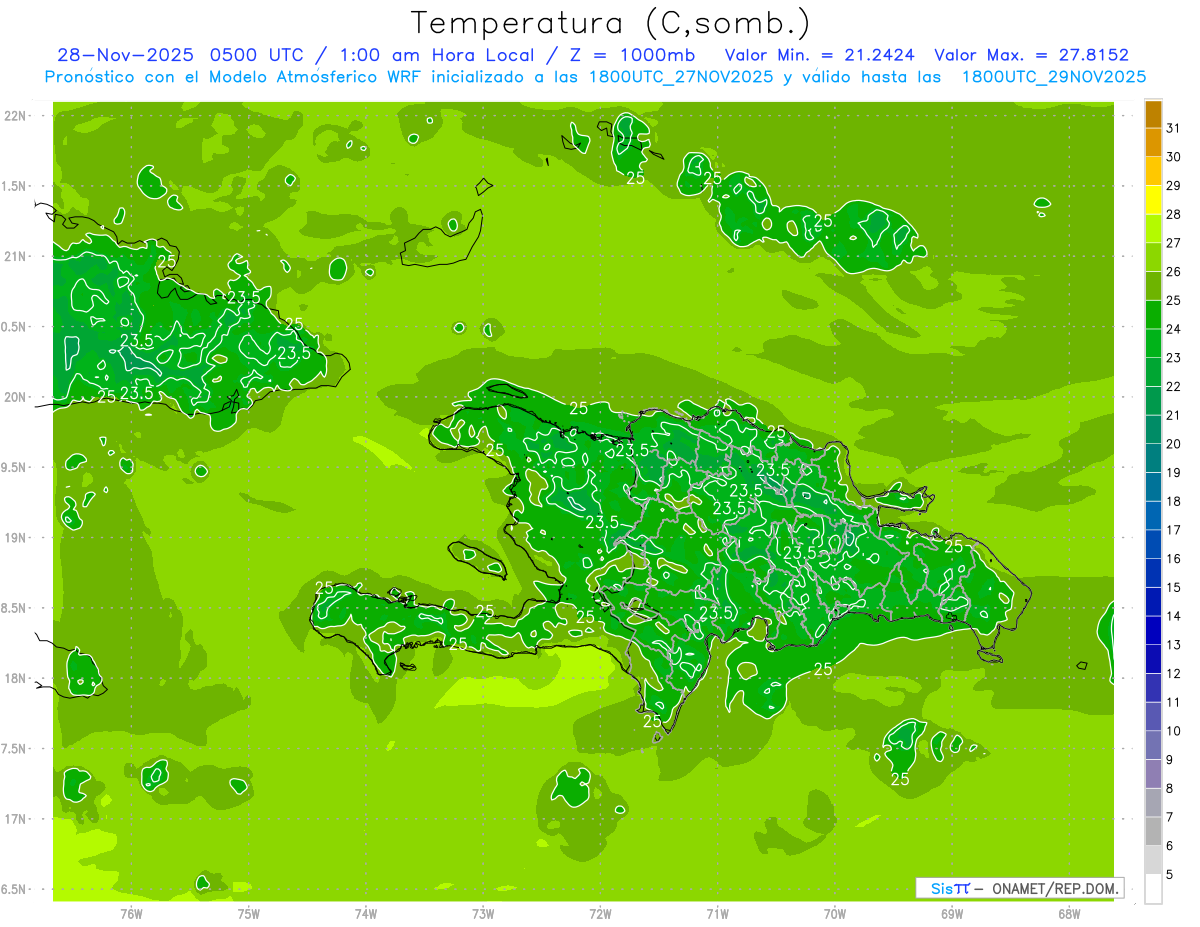Click the "19N" latitude axis label
The width and height of the screenshot is (1200, 927).
click(14, 538)
